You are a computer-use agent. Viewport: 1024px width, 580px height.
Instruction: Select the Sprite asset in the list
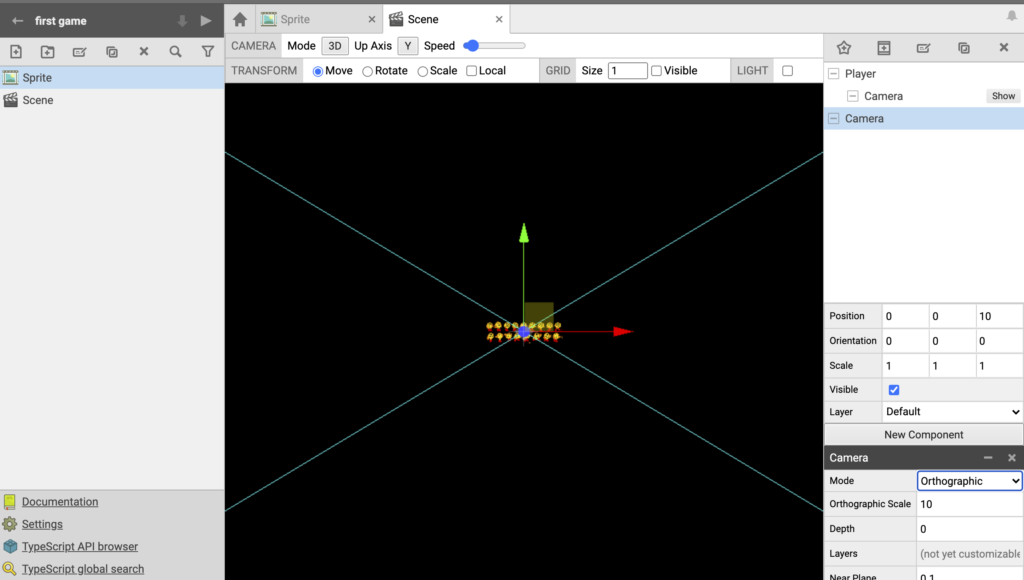(112, 78)
